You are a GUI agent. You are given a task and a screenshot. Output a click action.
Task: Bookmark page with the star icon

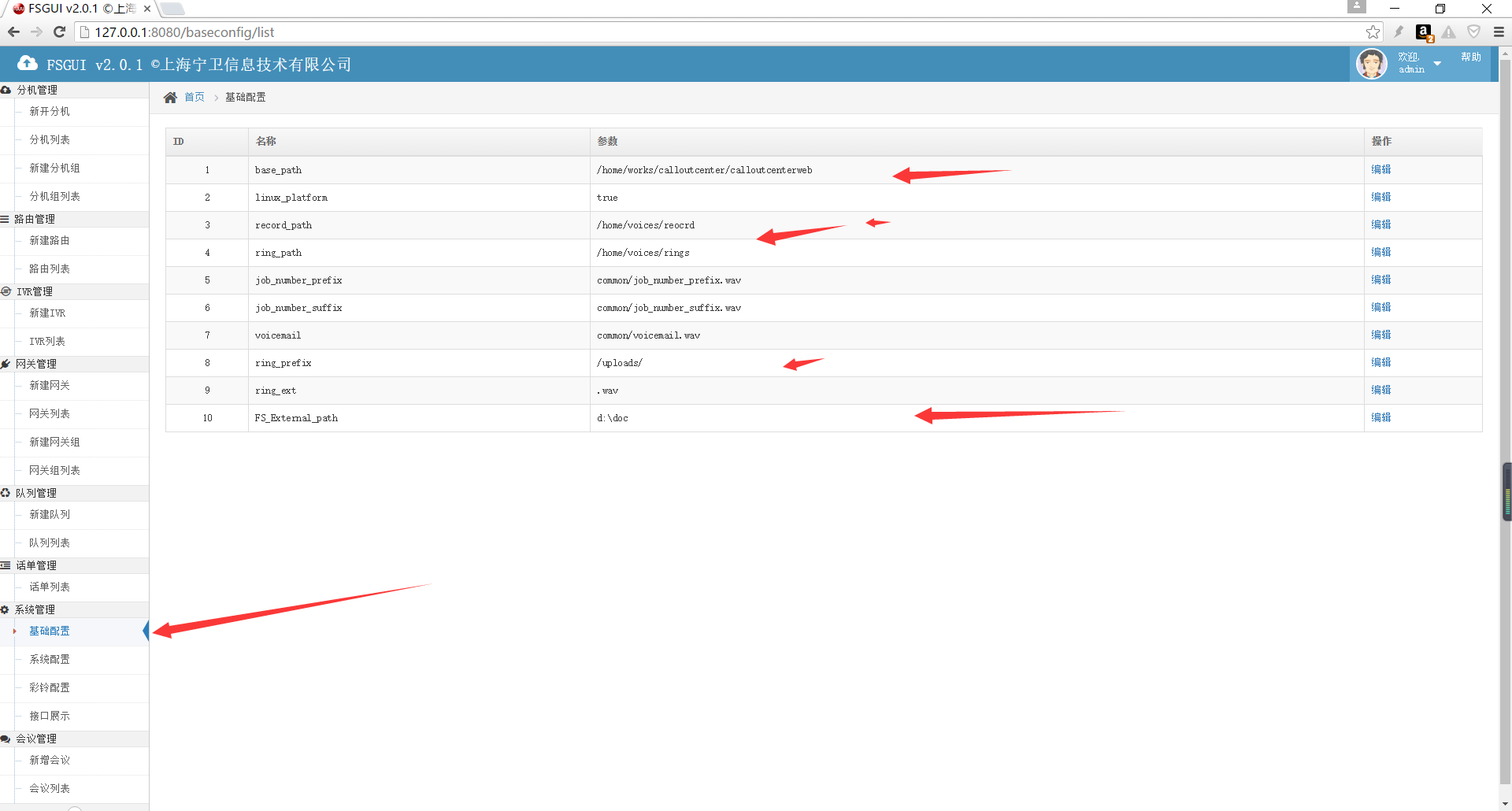[x=1373, y=32]
